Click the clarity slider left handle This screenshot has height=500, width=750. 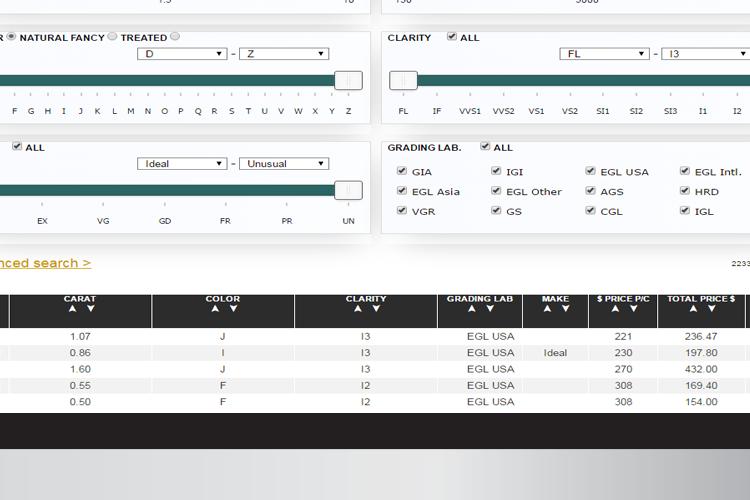(x=403, y=80)
